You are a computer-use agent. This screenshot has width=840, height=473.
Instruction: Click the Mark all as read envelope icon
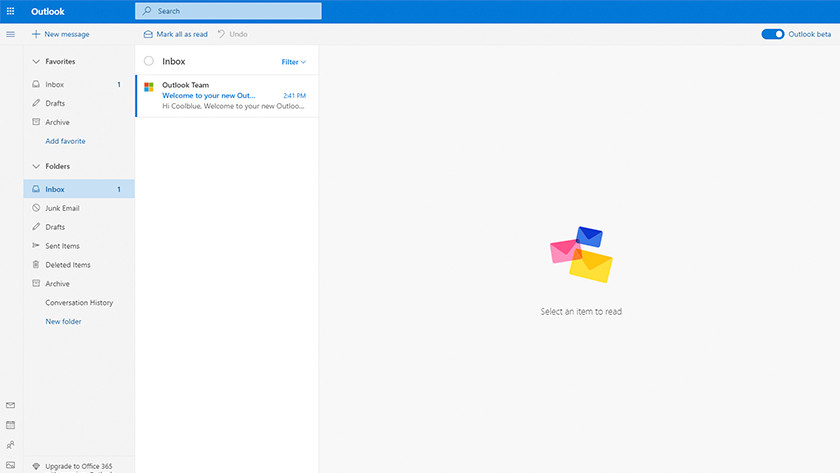tap(148, 34)
